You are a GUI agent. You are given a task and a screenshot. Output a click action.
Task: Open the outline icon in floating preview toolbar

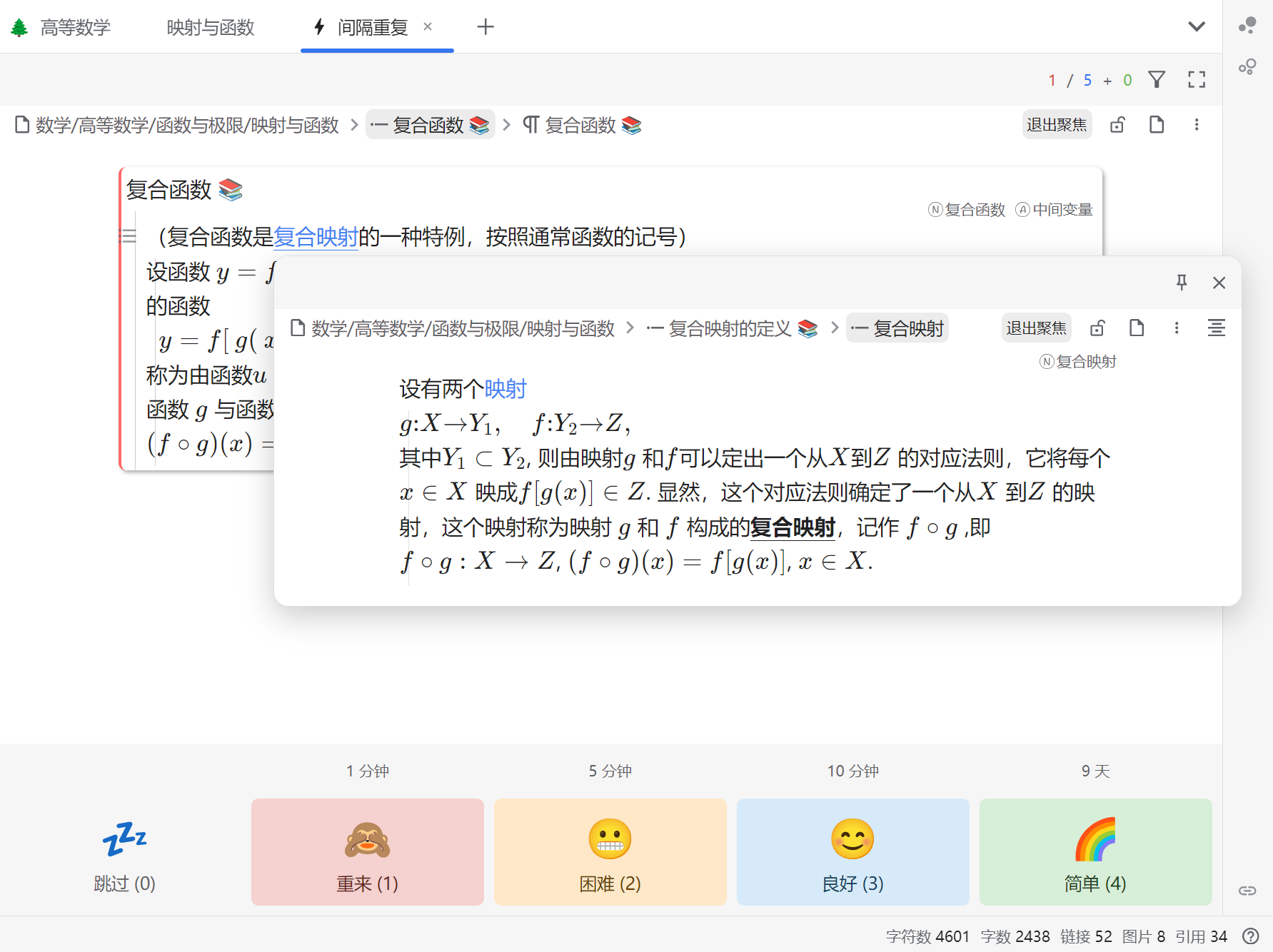point(1216,328)
